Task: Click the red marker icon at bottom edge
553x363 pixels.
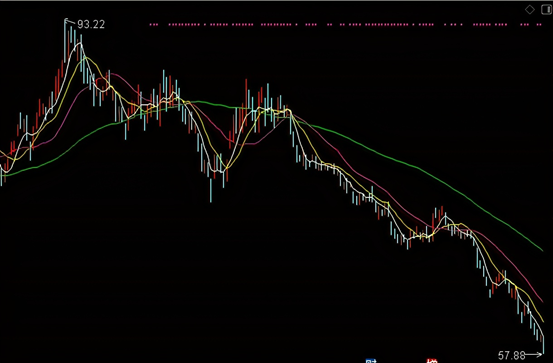Action: pyautogui.click(x=432, y=361)
